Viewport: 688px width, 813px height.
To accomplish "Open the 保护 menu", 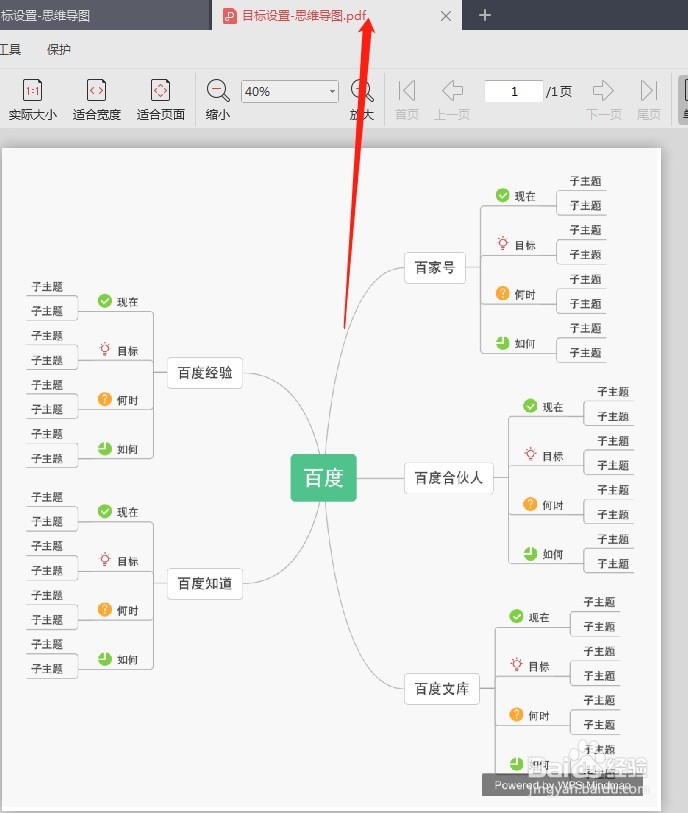I will [x=59, y=49].
